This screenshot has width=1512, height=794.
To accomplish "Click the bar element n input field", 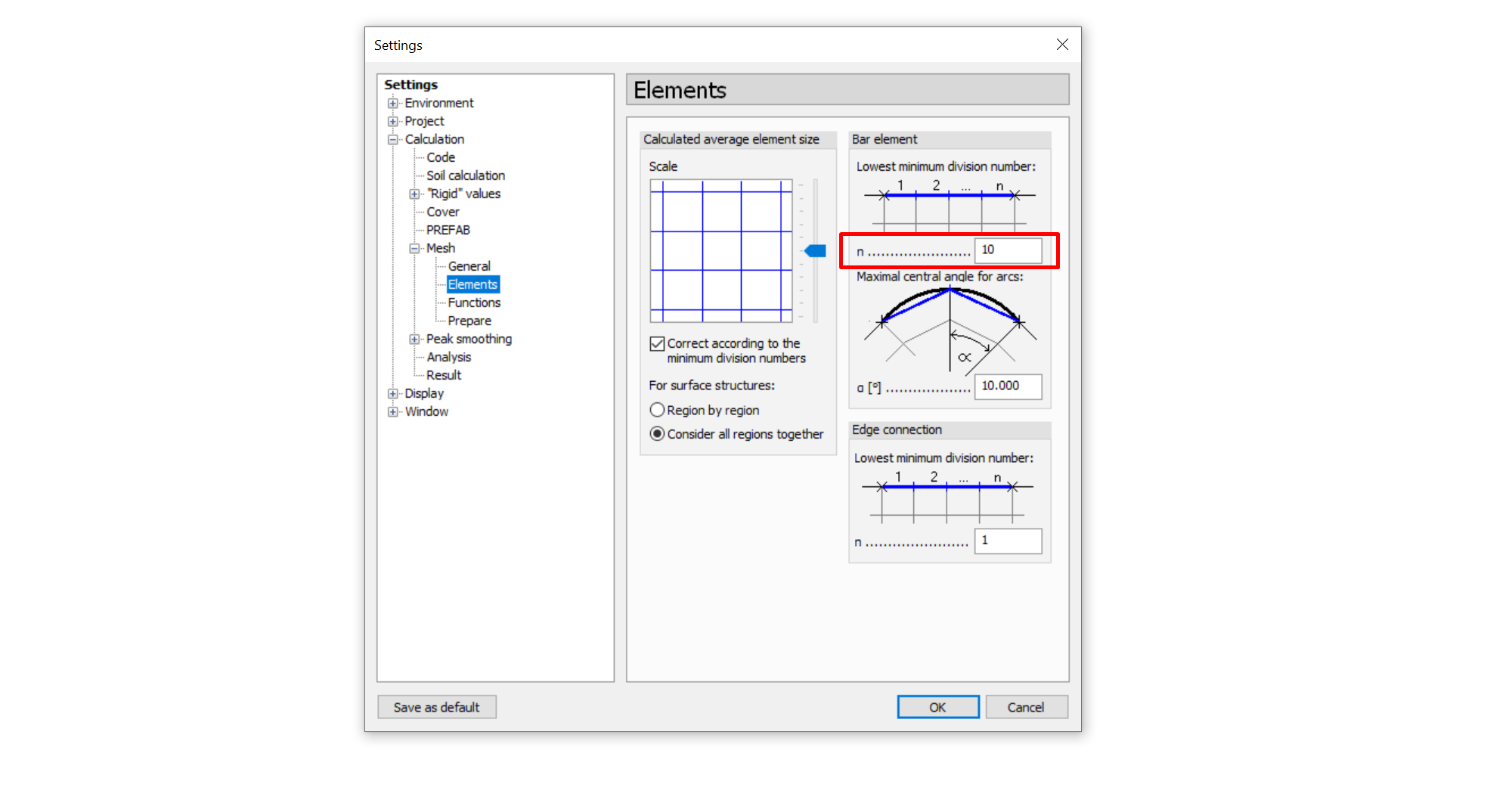I will 1008,250.
